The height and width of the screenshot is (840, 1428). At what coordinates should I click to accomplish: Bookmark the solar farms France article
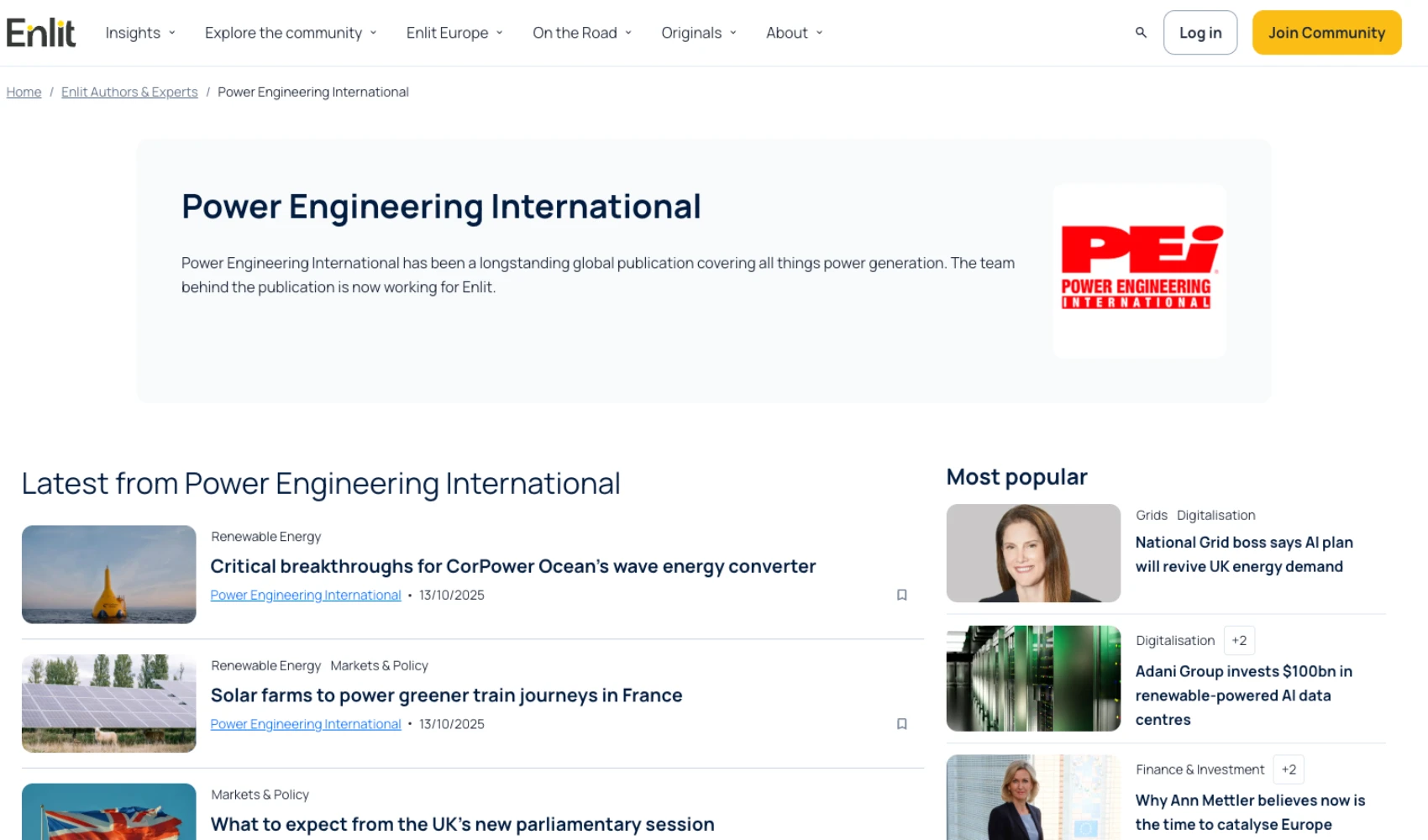(902, 724)
